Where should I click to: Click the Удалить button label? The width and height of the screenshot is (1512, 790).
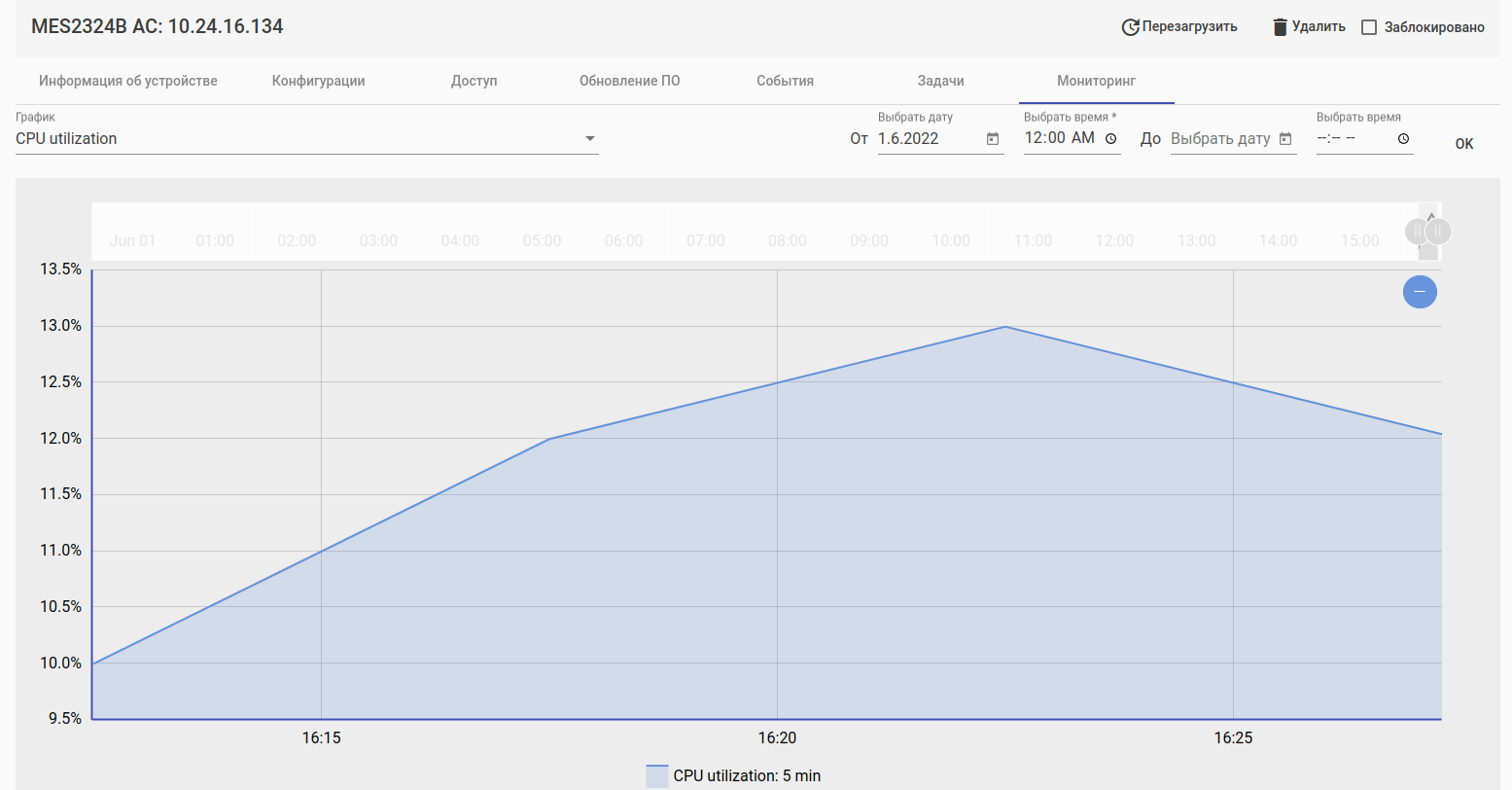coord(1319,26)
